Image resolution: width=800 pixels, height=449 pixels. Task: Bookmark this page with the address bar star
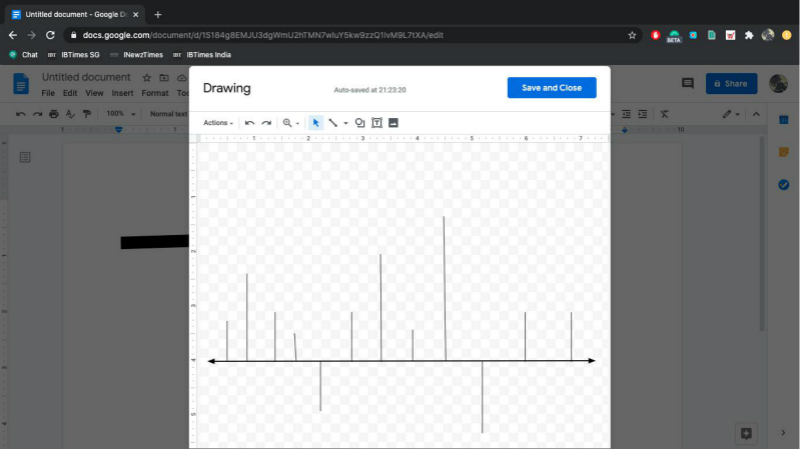[632, 35]
